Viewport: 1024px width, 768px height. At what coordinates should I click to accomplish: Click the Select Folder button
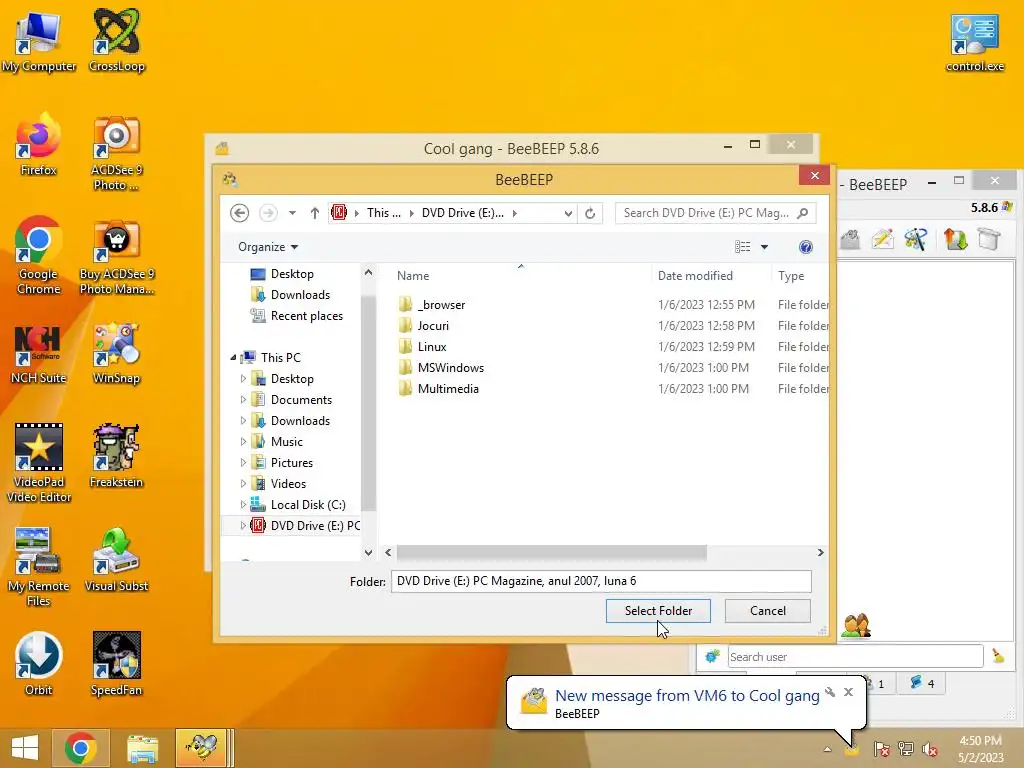658,611
